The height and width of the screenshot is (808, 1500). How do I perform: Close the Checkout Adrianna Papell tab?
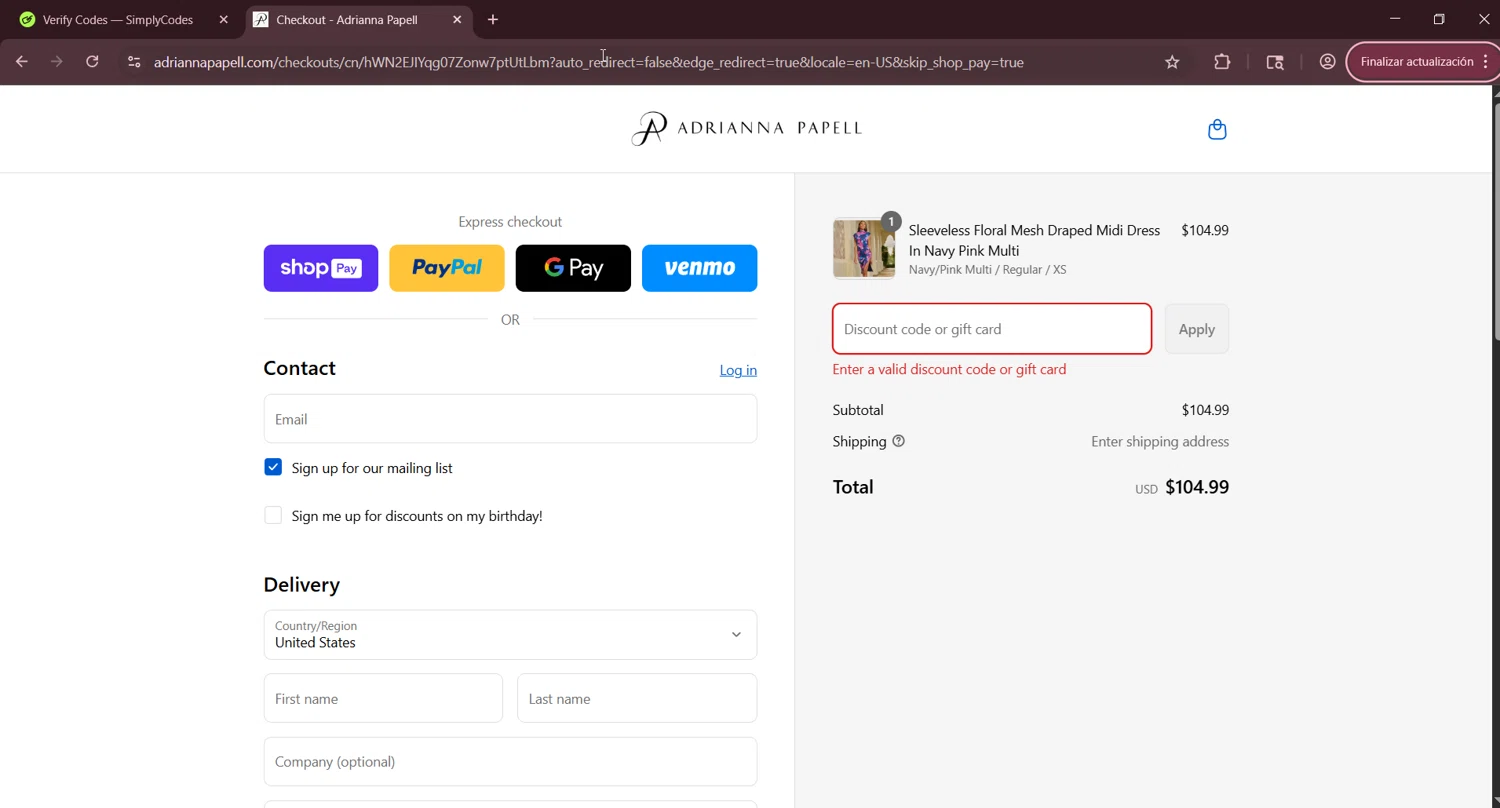click(457, 19)
